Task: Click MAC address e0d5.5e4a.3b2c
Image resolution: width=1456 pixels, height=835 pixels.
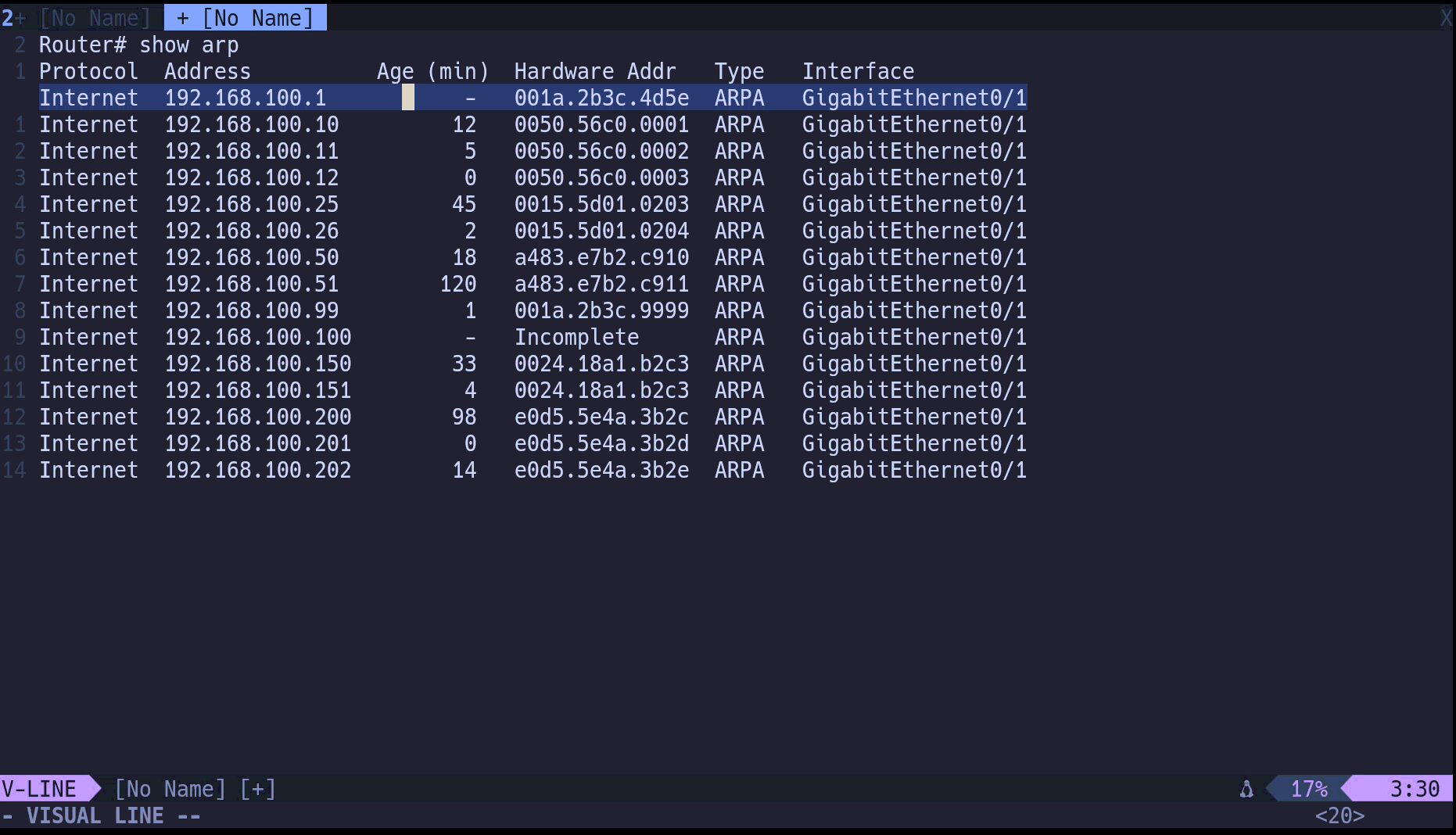Action: (601, 417)
